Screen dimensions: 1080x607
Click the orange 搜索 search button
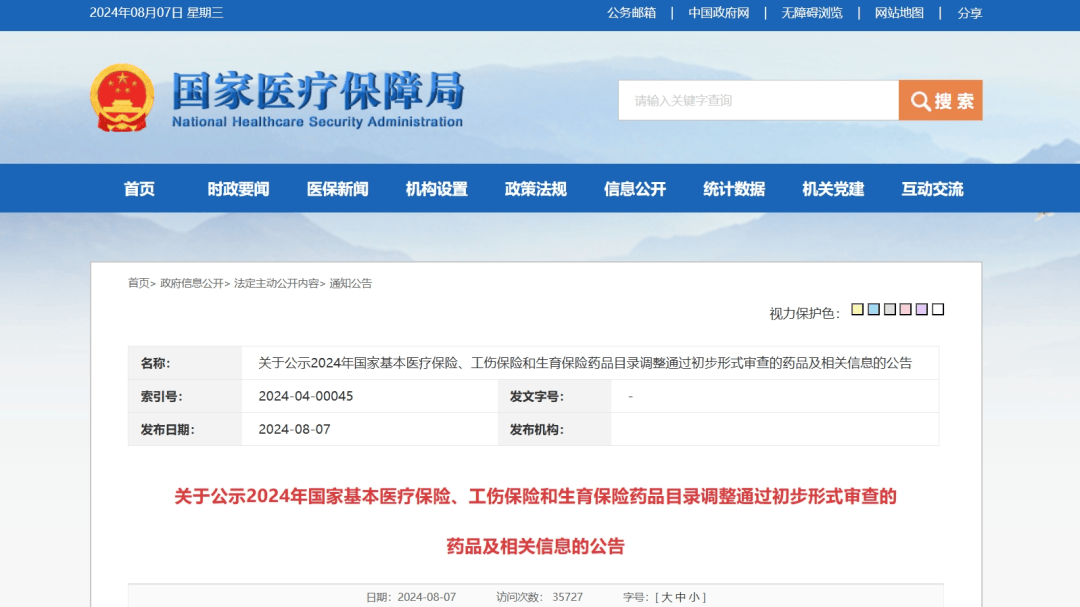(x=940, y=101)
